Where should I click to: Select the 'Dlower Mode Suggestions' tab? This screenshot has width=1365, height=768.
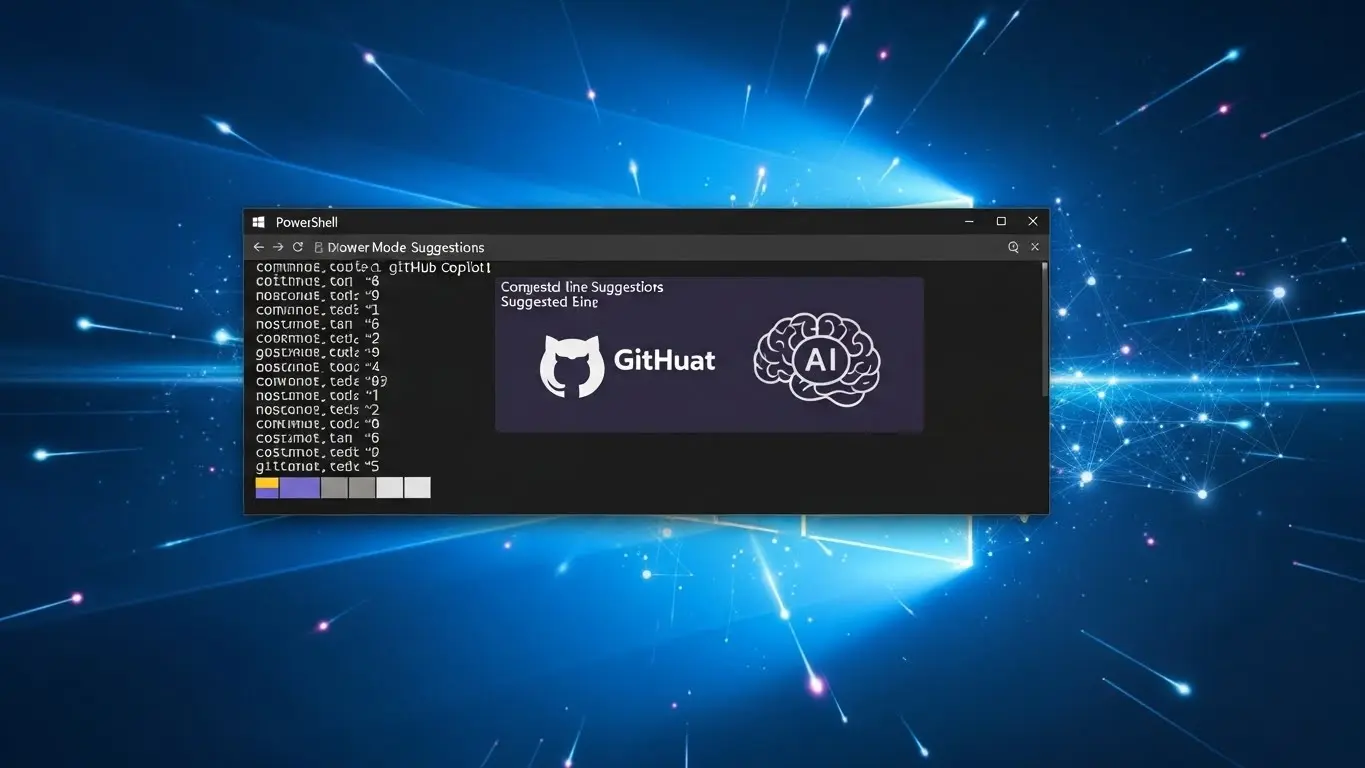(x=404, y=247)
